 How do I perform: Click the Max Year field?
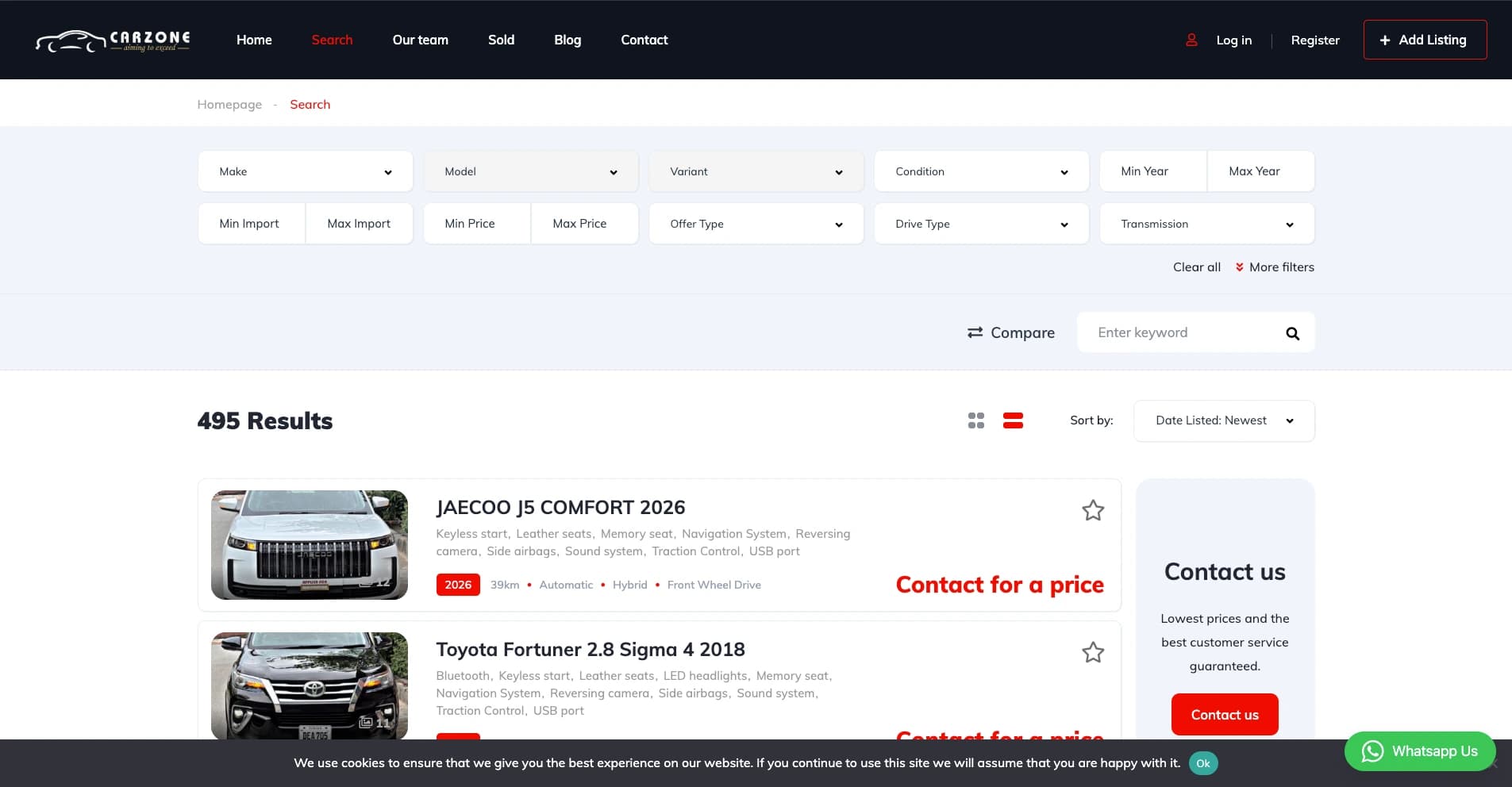click(x=1261, y=171)
